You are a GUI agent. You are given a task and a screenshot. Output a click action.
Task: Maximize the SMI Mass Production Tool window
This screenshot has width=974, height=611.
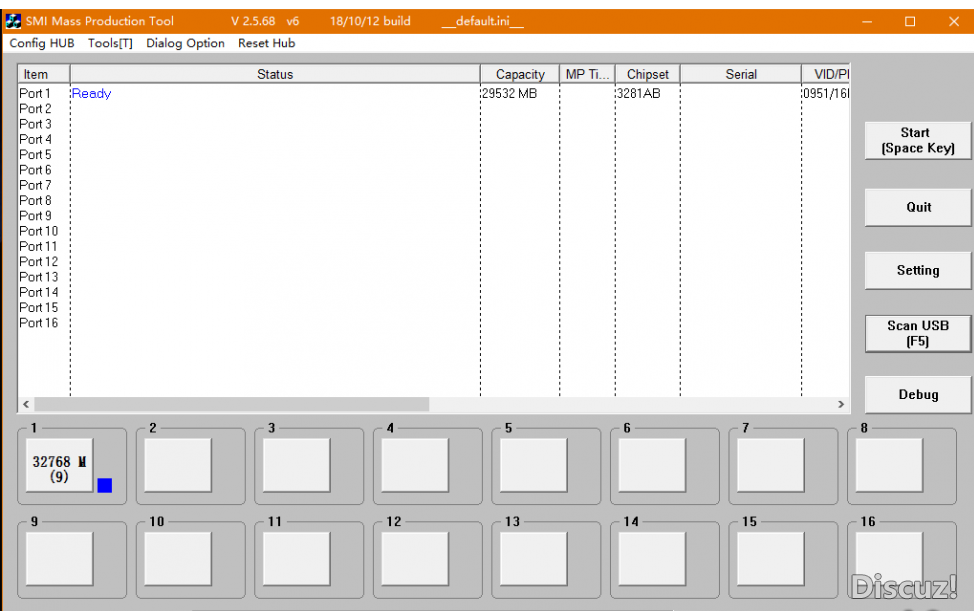(910, 22)
